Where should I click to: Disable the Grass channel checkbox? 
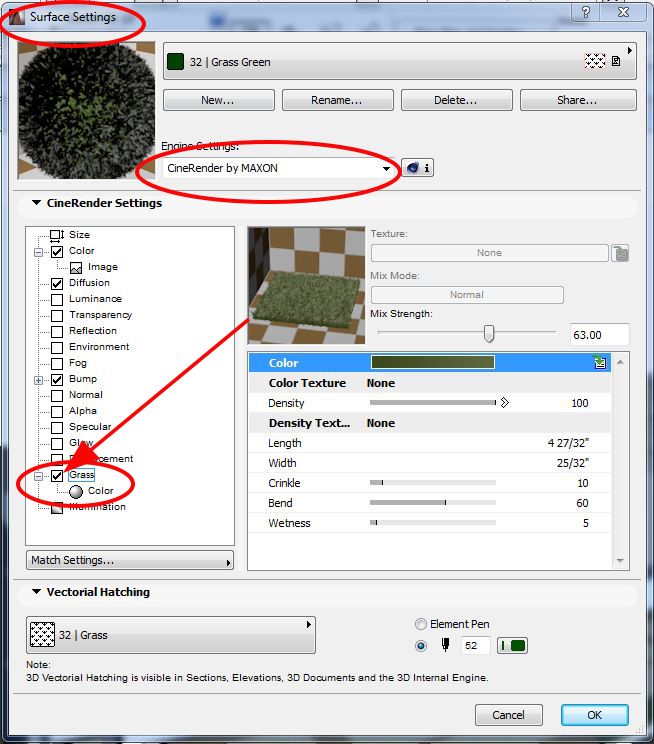(57, 476)
